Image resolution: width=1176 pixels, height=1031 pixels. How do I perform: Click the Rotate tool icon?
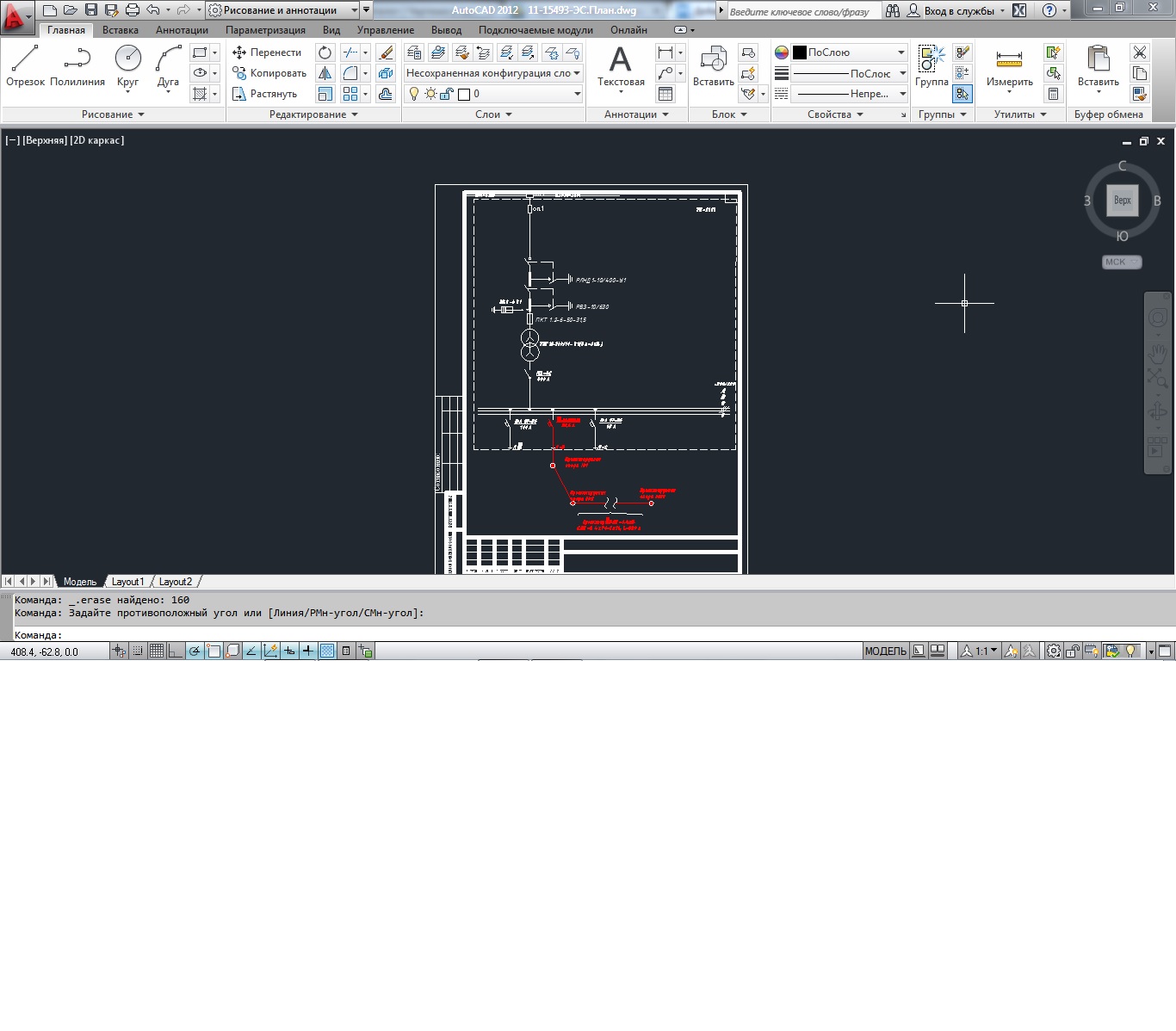coord(325,52)
